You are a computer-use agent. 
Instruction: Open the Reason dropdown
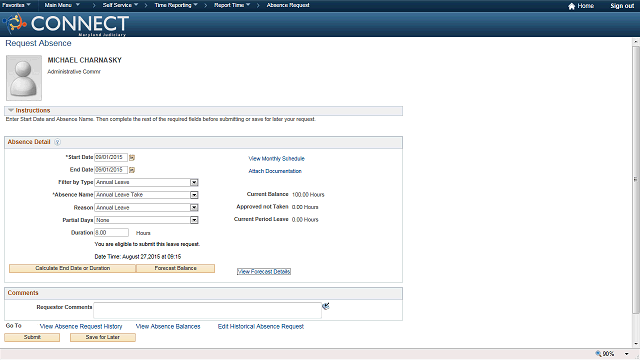click(194, 208)
